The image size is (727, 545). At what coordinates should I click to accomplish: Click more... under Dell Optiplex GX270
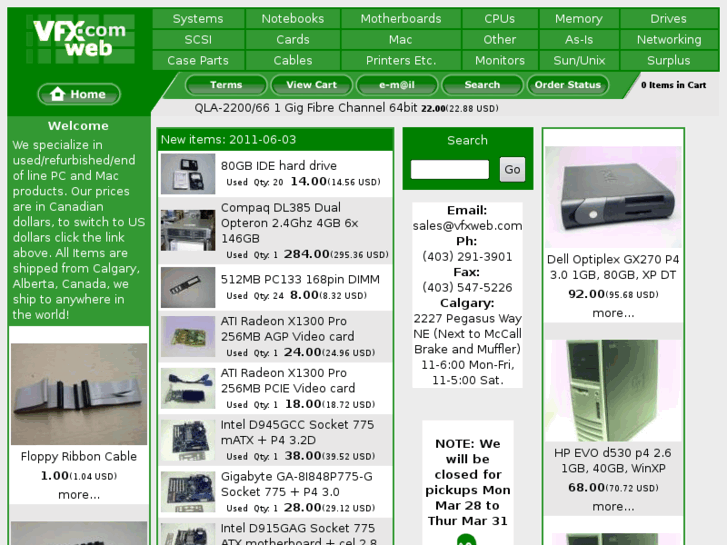coord(613,313)
